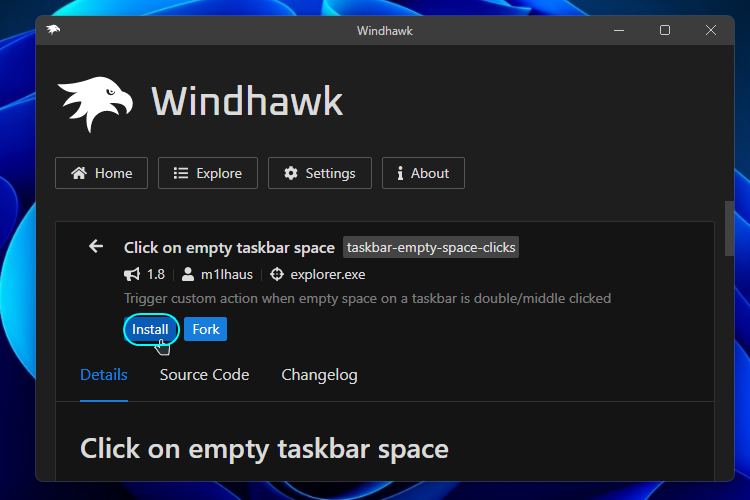Switch to the Source Code tab
Screen dimensions: 750x500
point(204,375)
